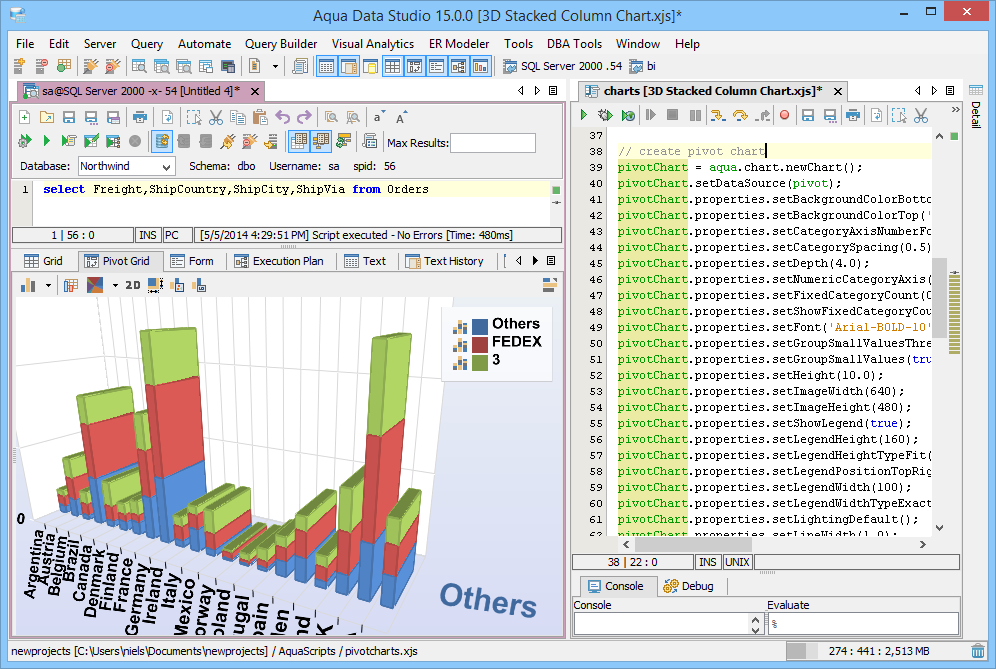The image size is (996, 669).
Task: Click the Redo arrow in query toolbar
Action: coord(305,117)
